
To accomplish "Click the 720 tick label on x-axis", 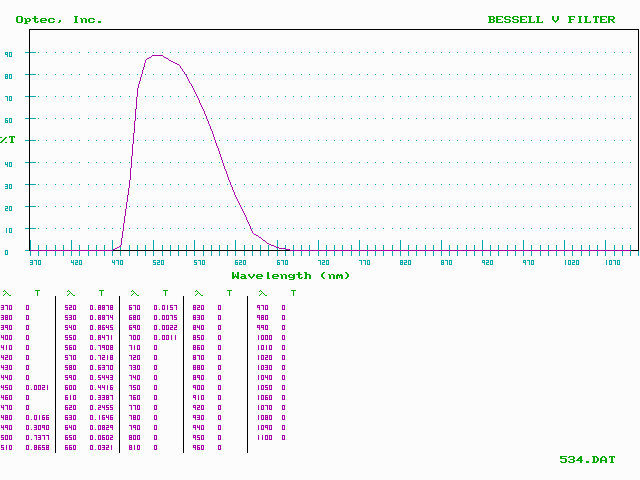I will [x=323, y=262].
